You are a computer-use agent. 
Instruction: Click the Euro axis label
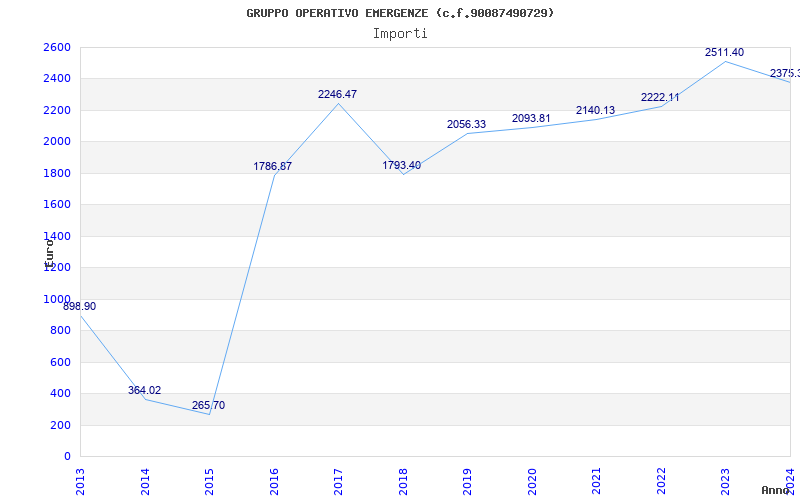coord(49,253)
